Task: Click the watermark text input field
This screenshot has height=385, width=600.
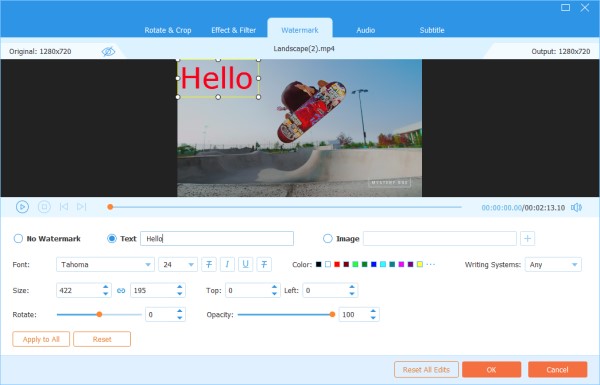Action: tap(217, 238)
